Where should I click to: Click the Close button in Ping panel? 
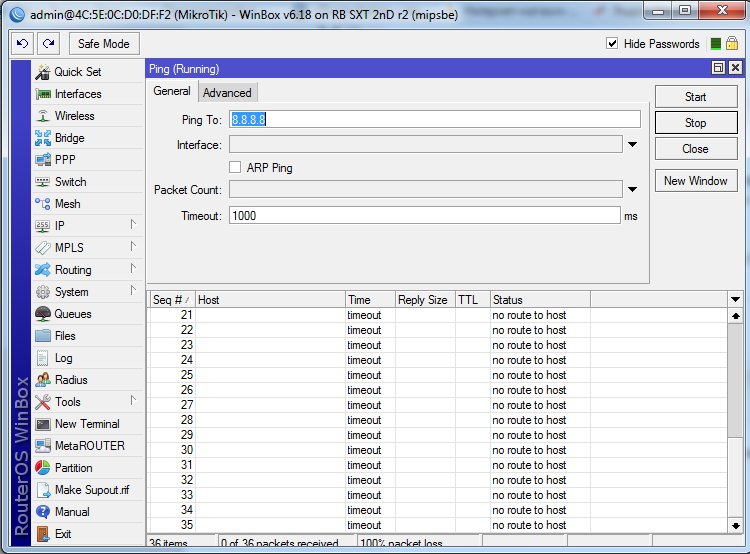(695, 149)
